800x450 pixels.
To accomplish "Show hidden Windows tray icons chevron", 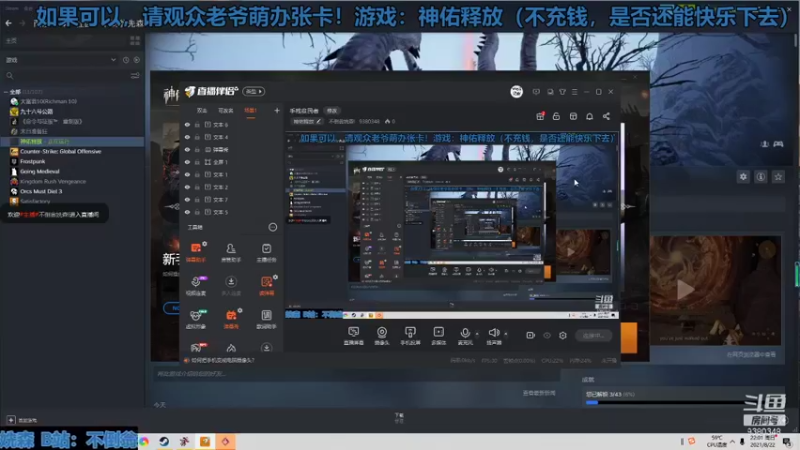I will click(x=732, y=441).
